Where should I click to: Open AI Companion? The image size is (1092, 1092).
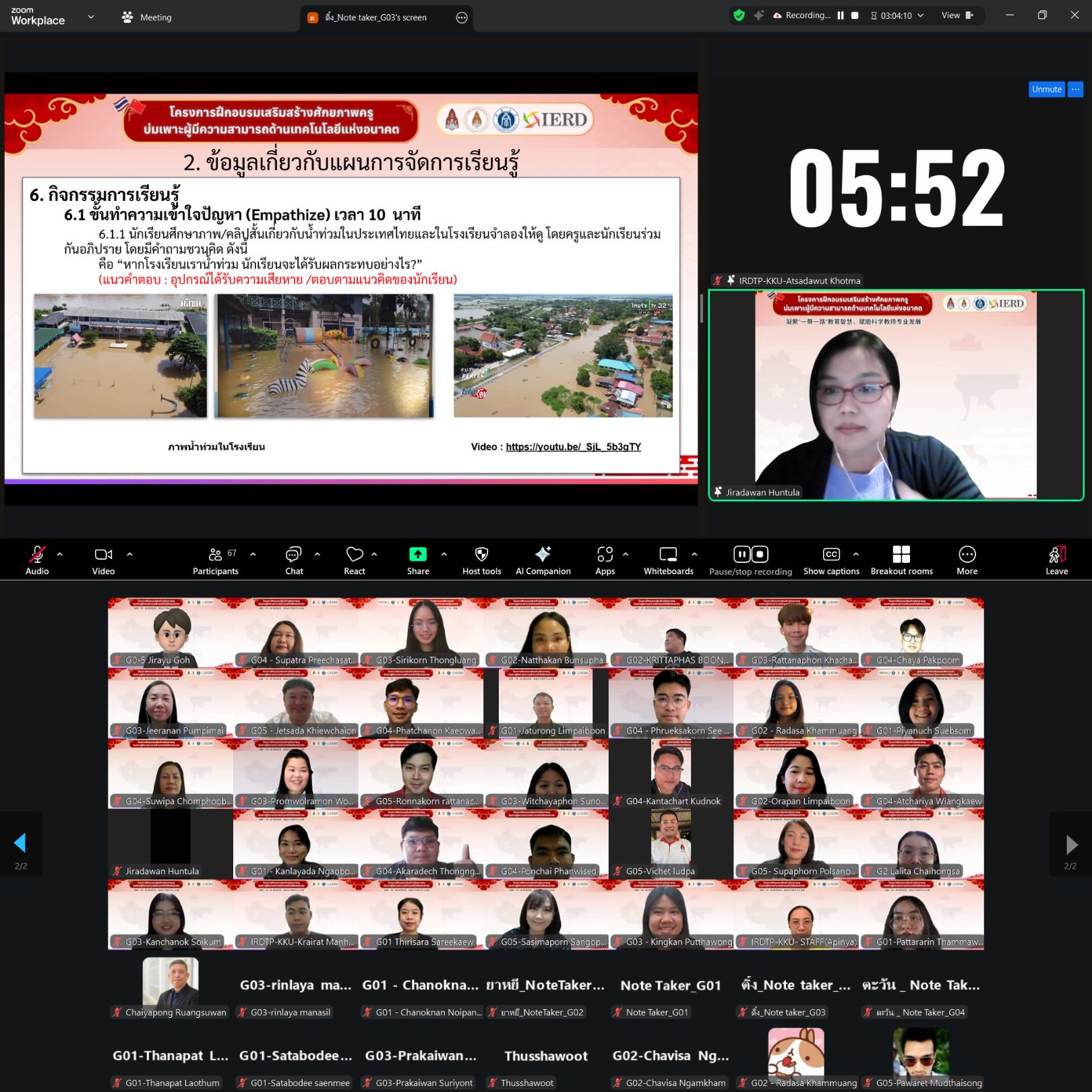point(543,559)
